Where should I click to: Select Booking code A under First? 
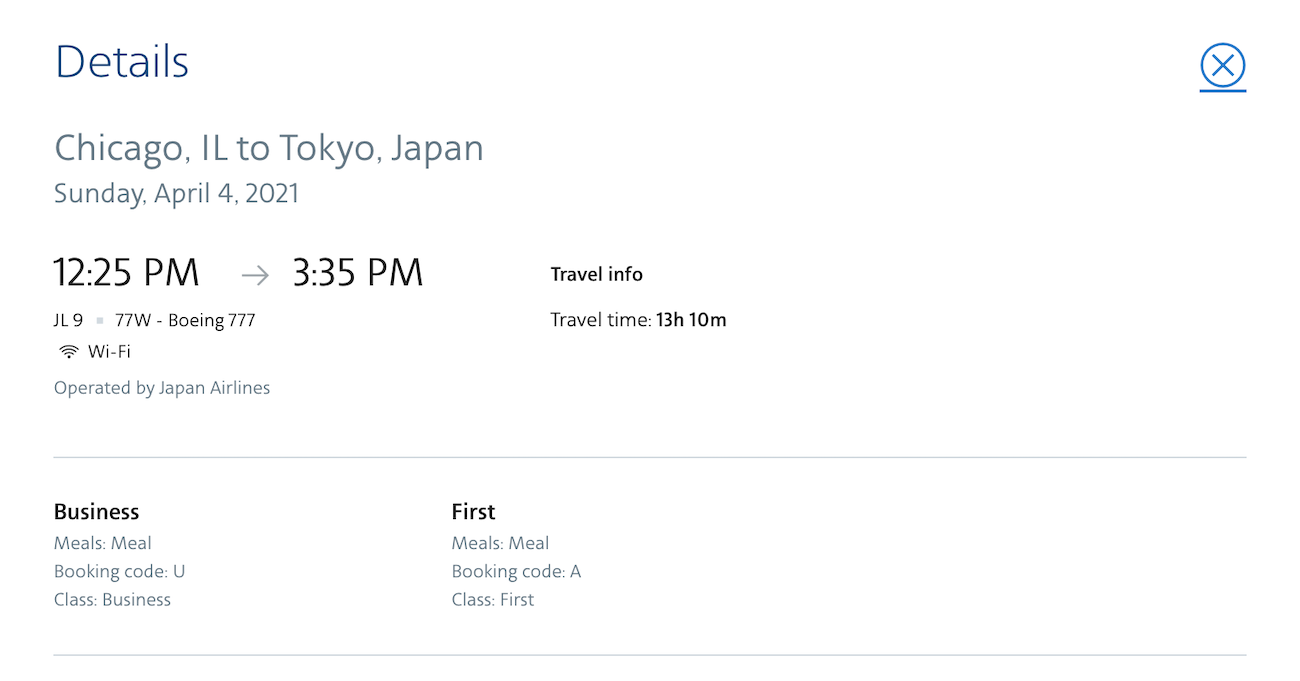(516, 571)
